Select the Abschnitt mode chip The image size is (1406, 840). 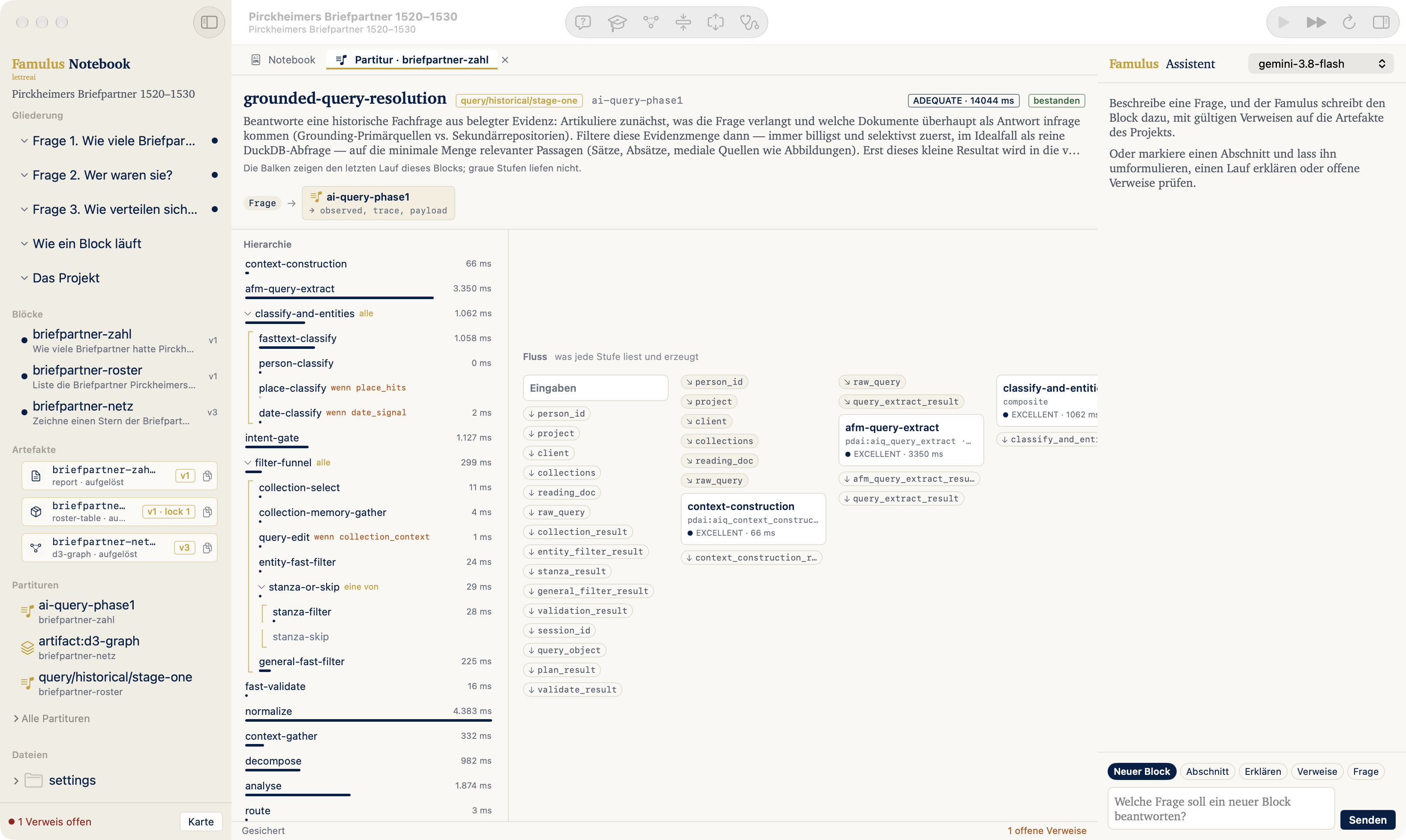pyautogui.click(x=1207, y=771)
